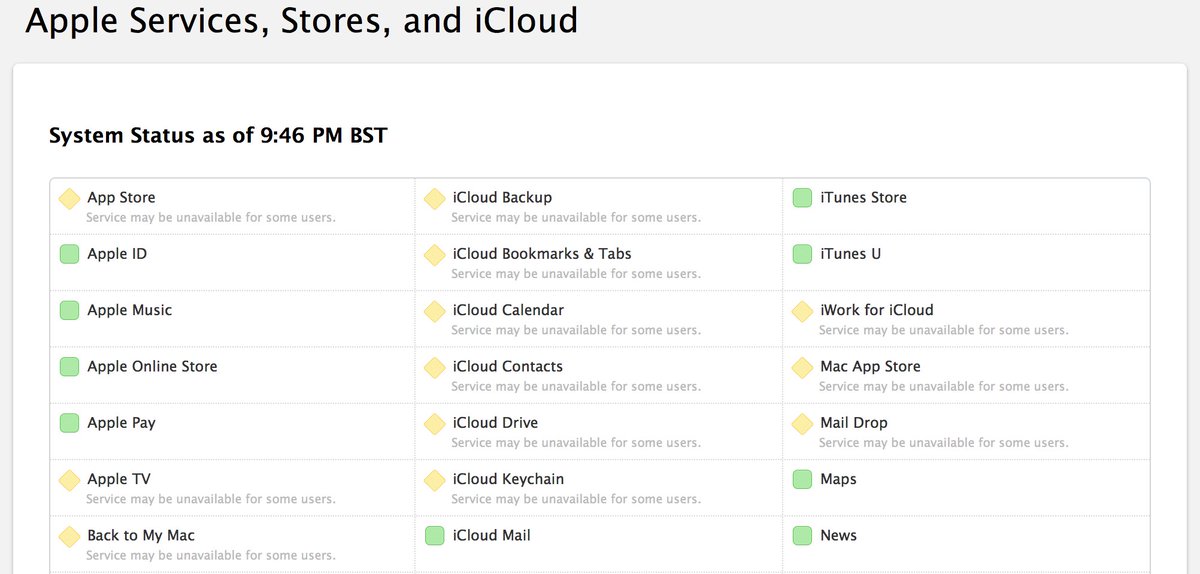Click the yellow diamond icon beside iCloud Contacts
The image size is (1200, 574).
click(434, 367)
